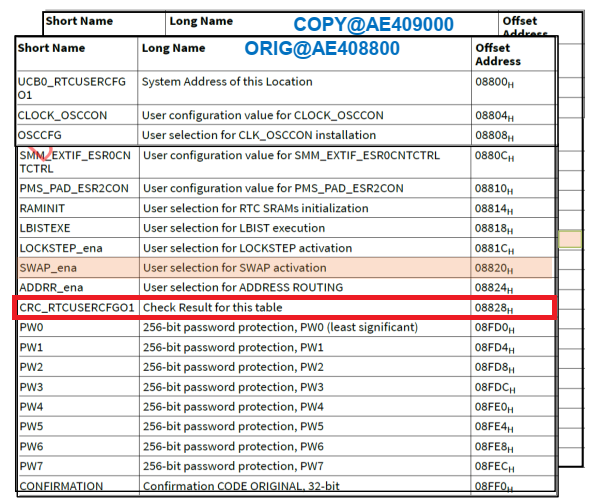
Task: Click 'Short Name' header in ORIG table
Action: [x=51, y=48]
